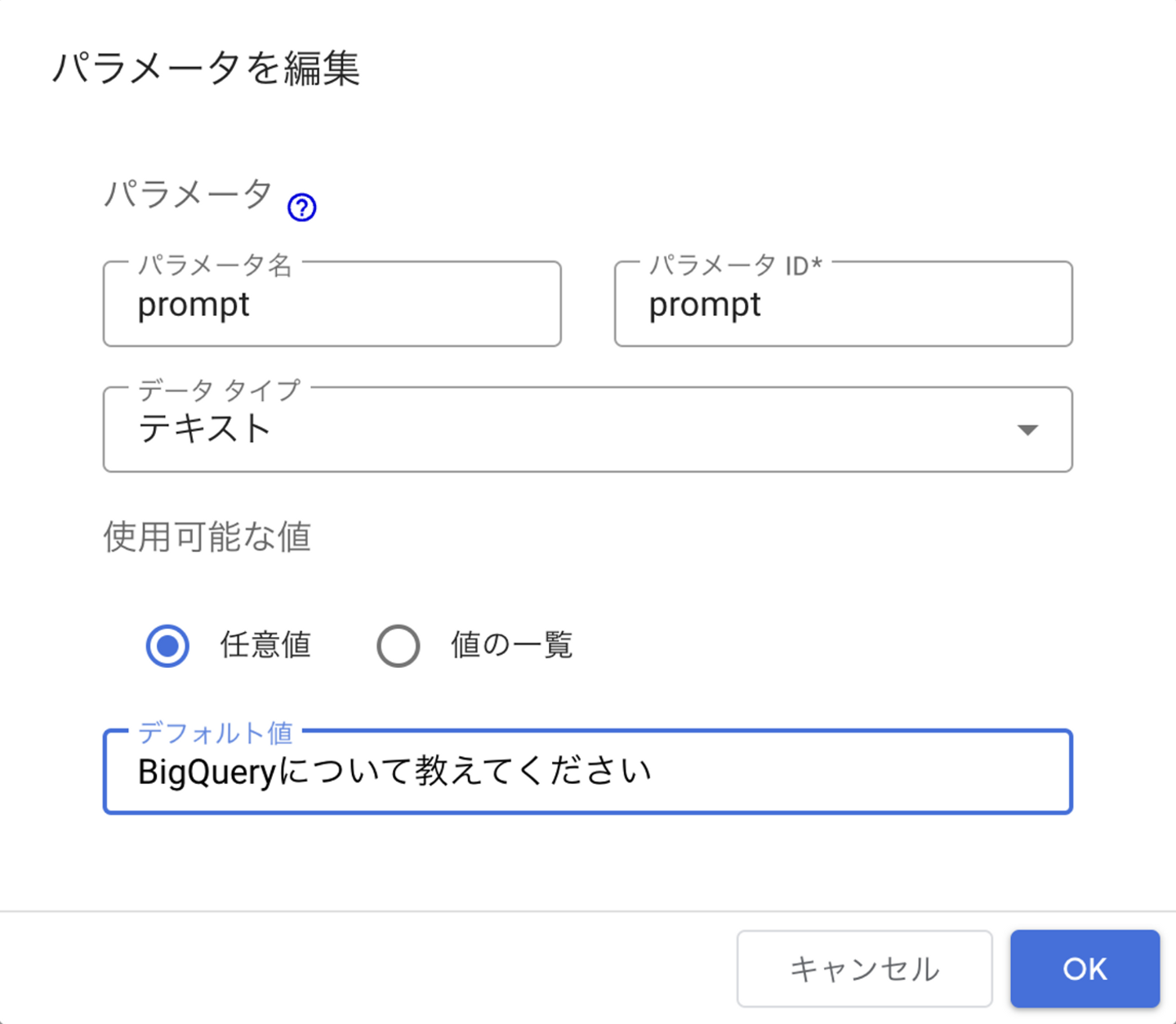Click the BigQueryについて教えてください default text
Viewport: 1176px width, 1024px height.
tap(394, 772)
